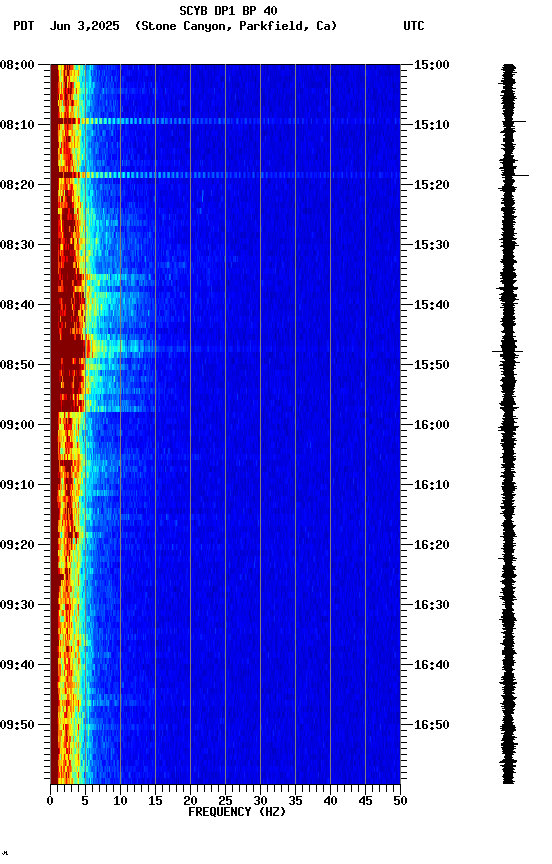This screenshot has height=864, width=552.
Task: Select the 'PDT' timezone label
Action: [x=24, y=26]
